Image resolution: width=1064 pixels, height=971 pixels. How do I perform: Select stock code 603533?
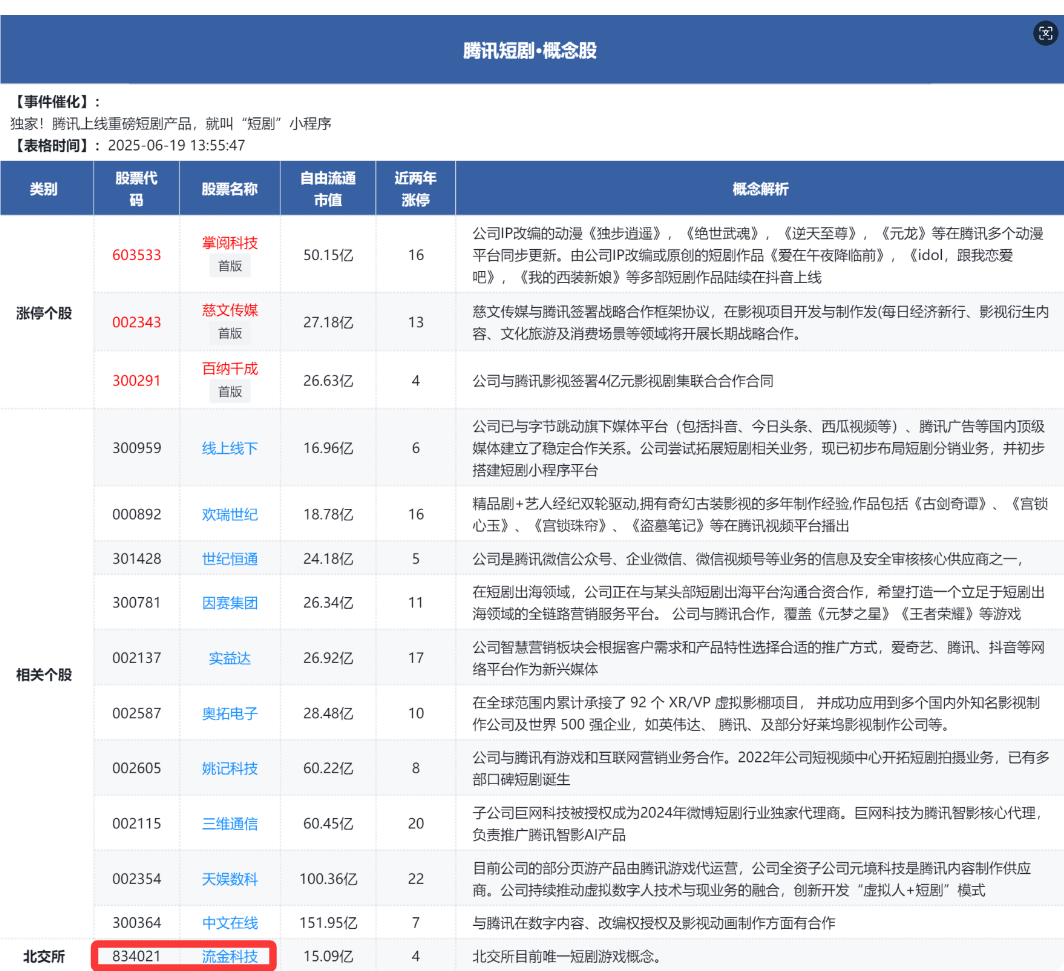pyautogui.click(x=136, y=255)
